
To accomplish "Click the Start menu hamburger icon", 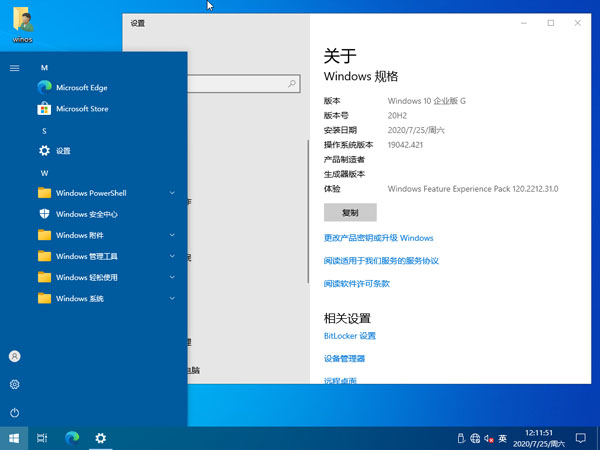I will pos(15,68).
